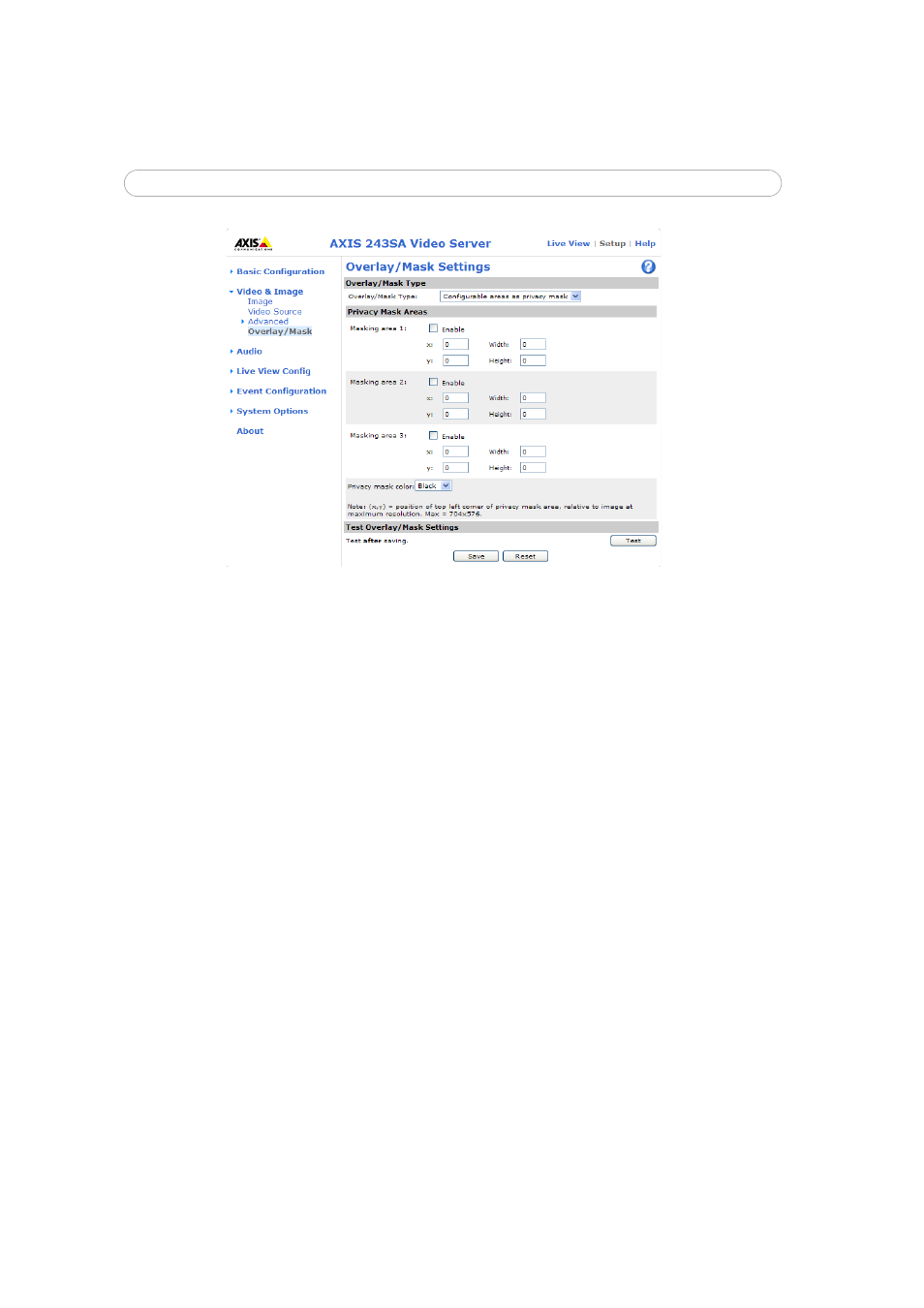924x1308 pixels.
Task: Click the Test button
Action: (x=633, y=541)
